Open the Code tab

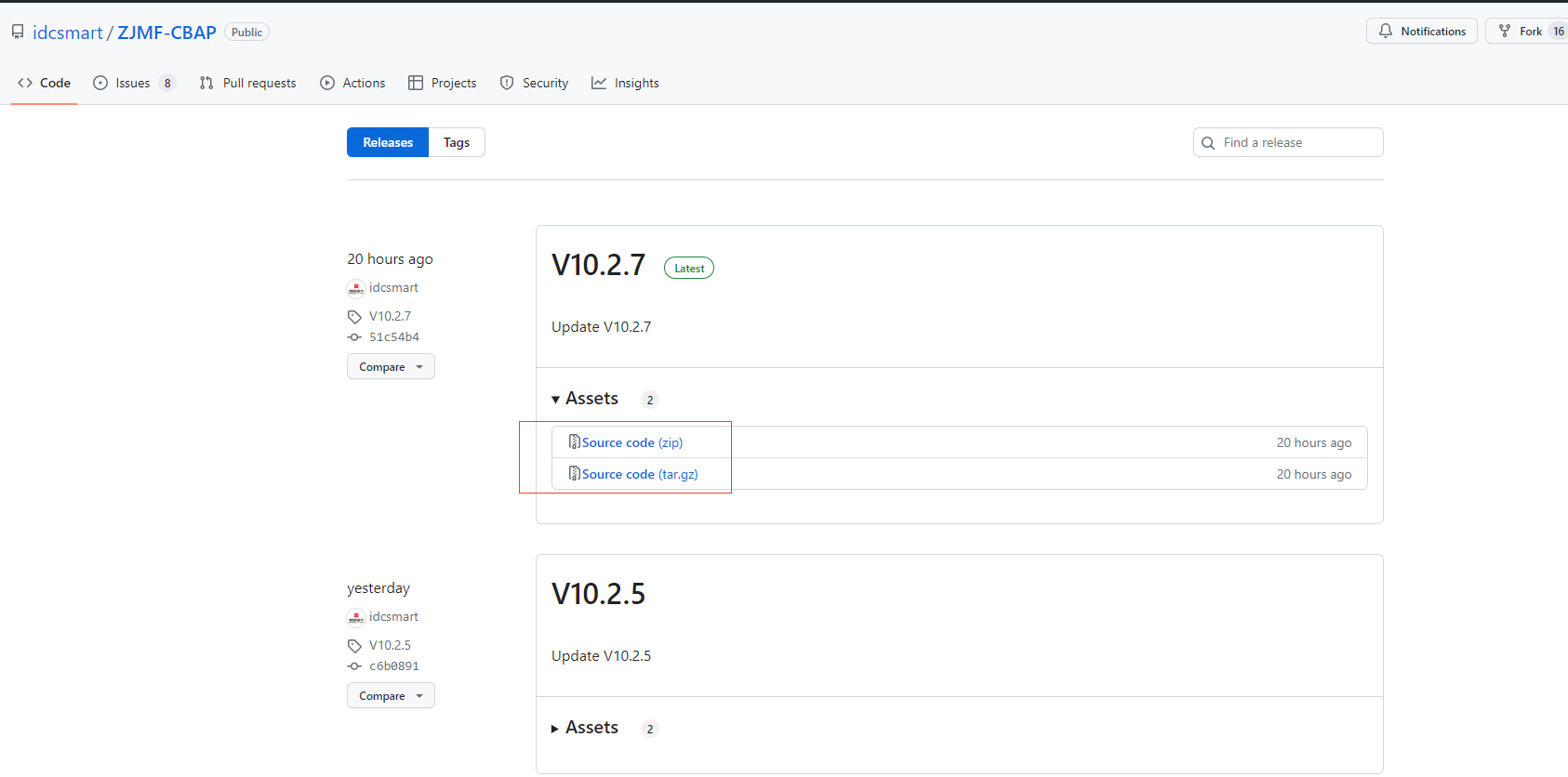pos(44,83)
